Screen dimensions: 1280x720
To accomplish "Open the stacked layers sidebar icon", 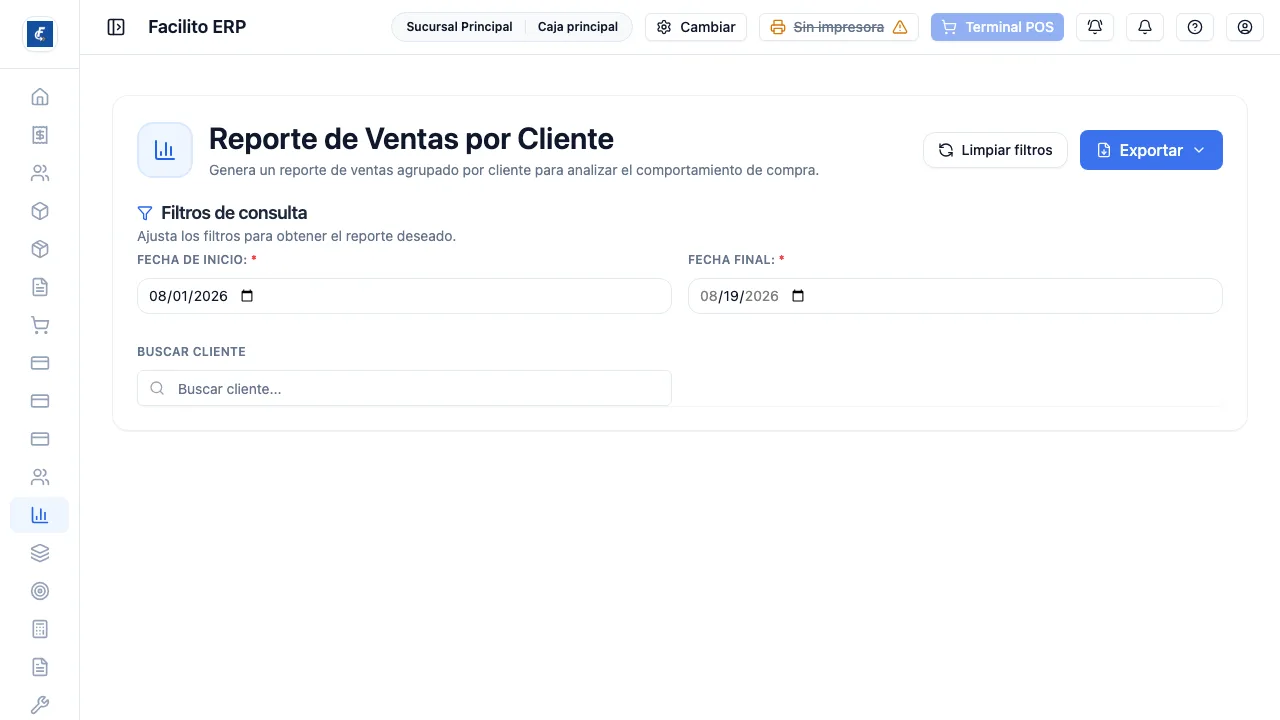I will pyautogui.click(x=40, y=553).
